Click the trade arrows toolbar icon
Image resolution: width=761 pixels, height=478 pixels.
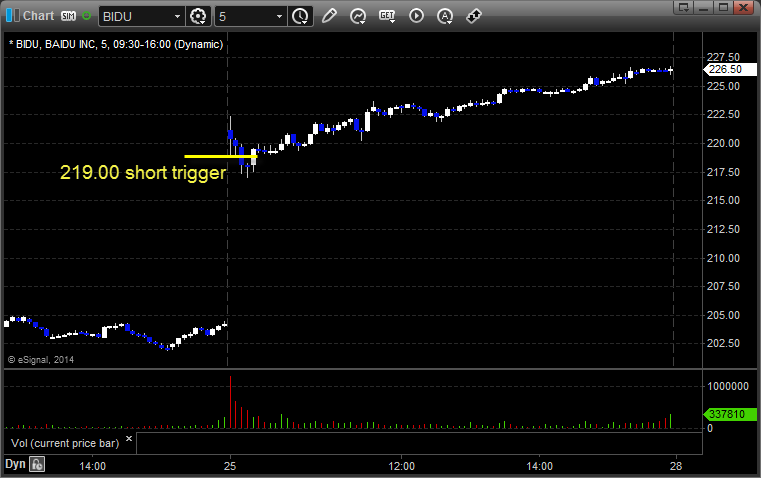(473, 16)
